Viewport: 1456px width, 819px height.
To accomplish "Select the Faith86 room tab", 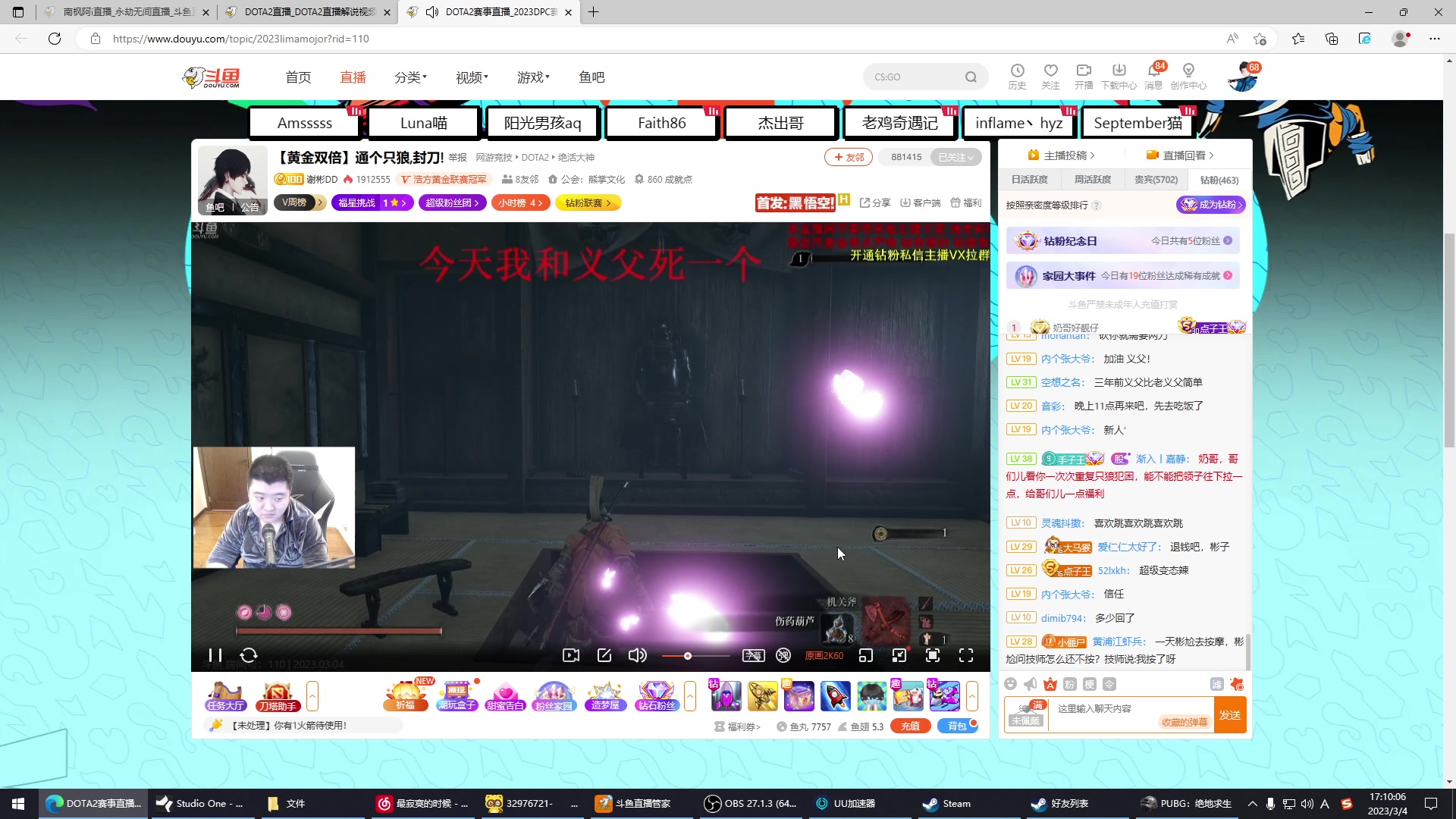I will point(661,123).
